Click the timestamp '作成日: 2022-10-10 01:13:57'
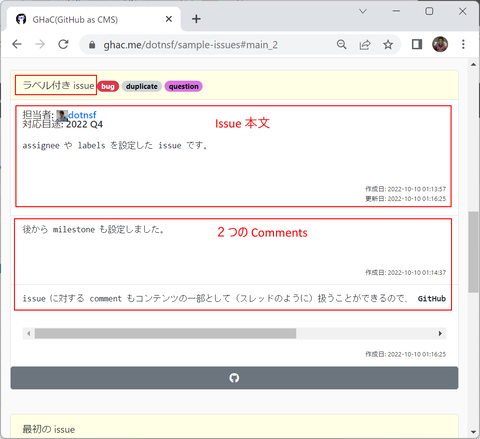Screen dimensions: 480x439 point(405,189)
